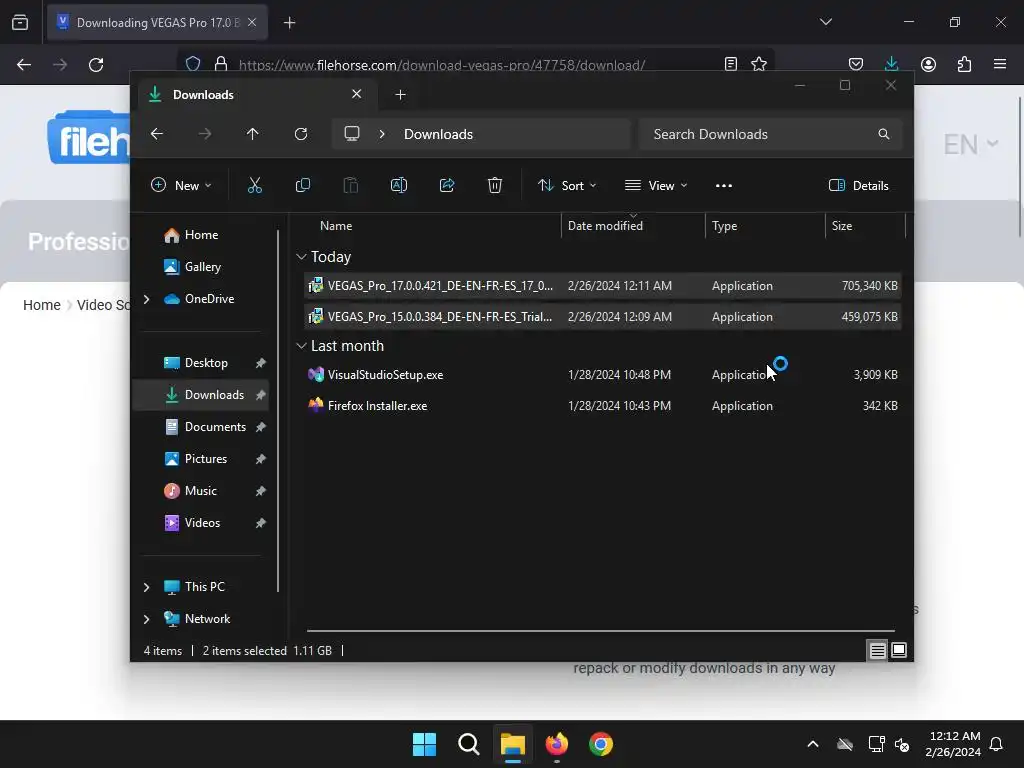
Task: Switch to large thumbnails view icon in status bar
Action: tap(899, 650)
